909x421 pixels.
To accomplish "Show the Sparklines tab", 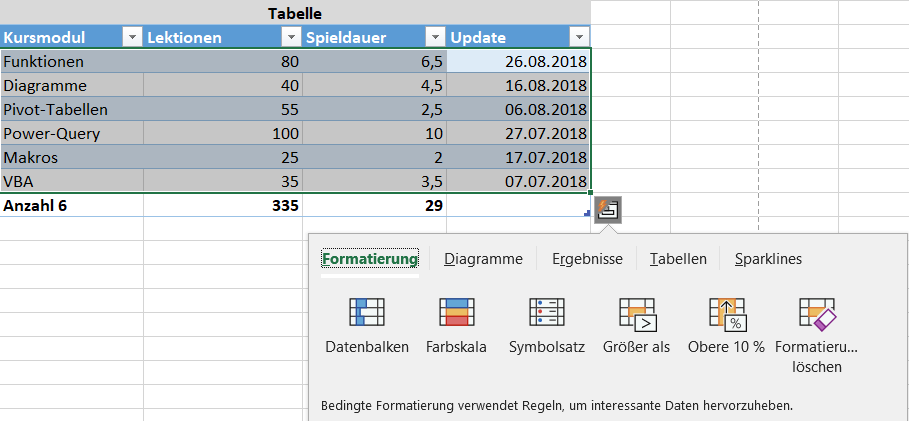I will (x=768, y=259).
